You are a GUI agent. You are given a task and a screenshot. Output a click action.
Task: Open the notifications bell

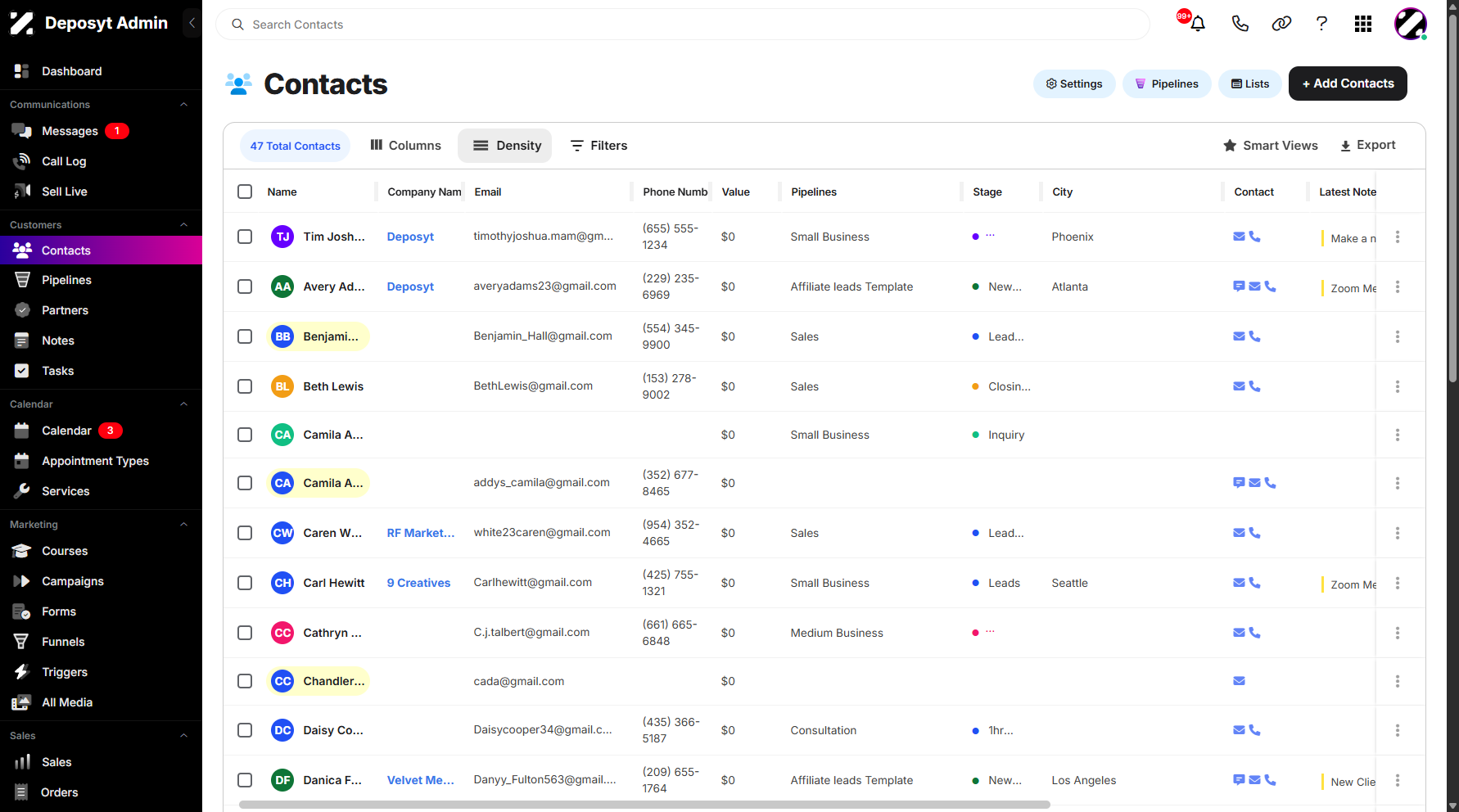1197,24
